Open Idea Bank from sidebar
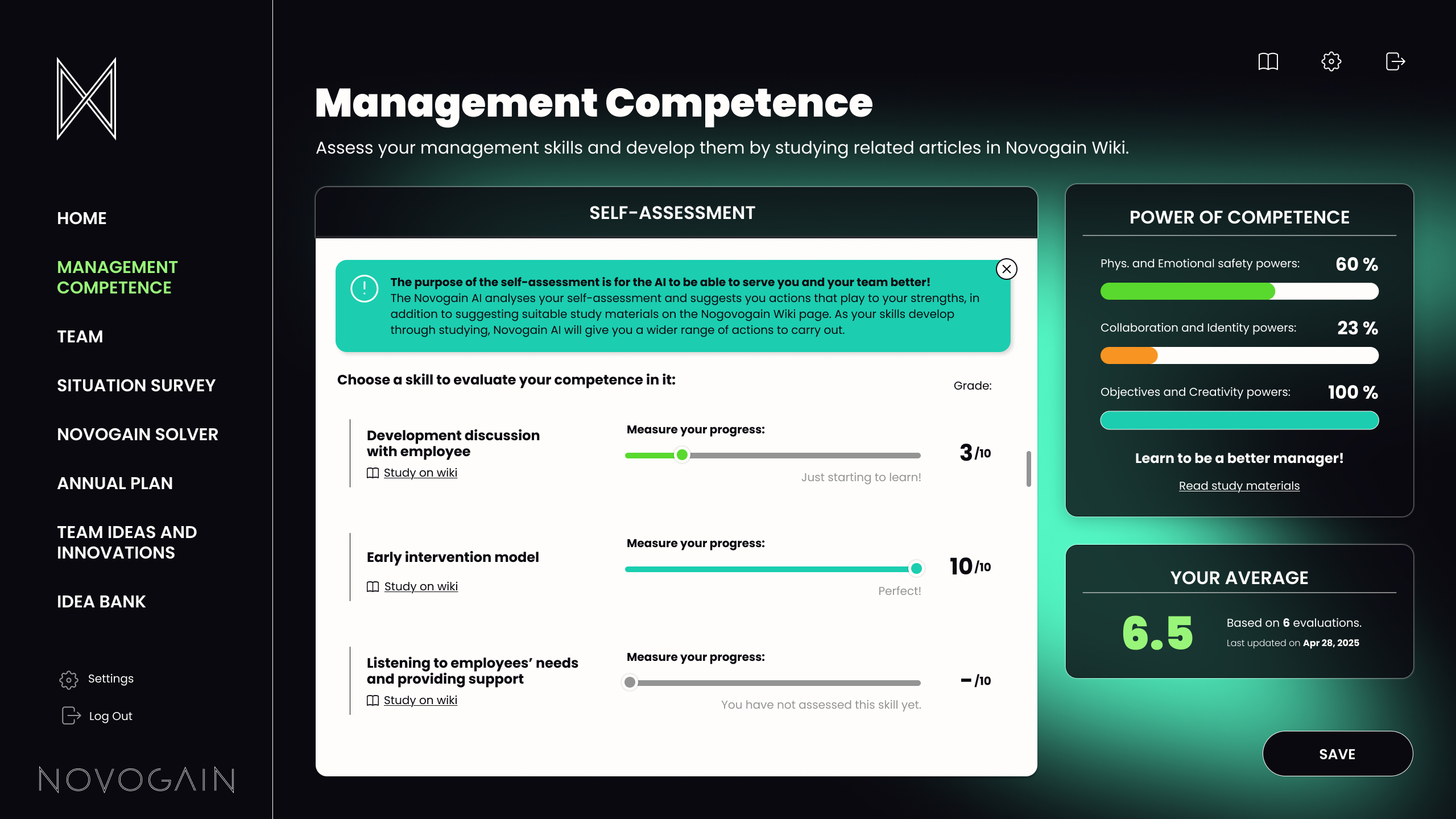 (101, 602)
